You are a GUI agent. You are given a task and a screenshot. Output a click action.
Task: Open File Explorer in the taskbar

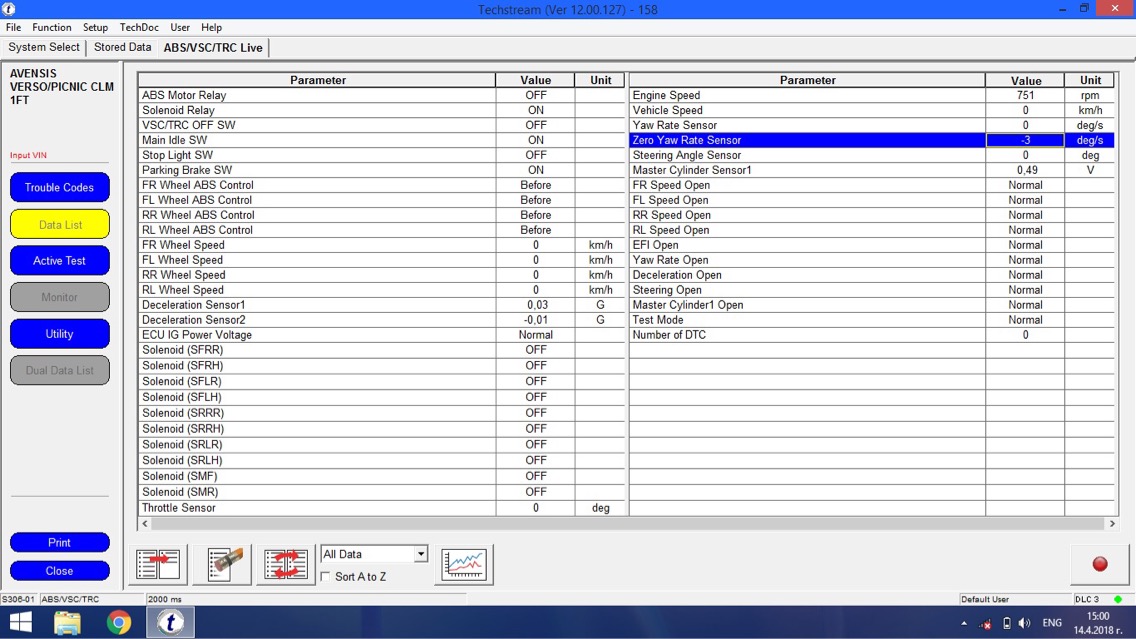(x=68, y=622)
